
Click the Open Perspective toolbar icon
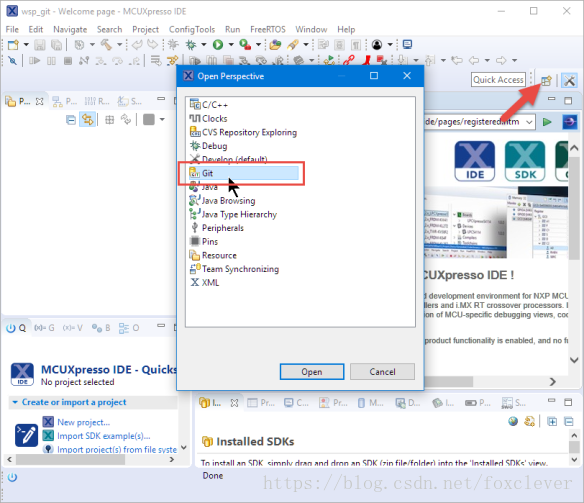546,80
